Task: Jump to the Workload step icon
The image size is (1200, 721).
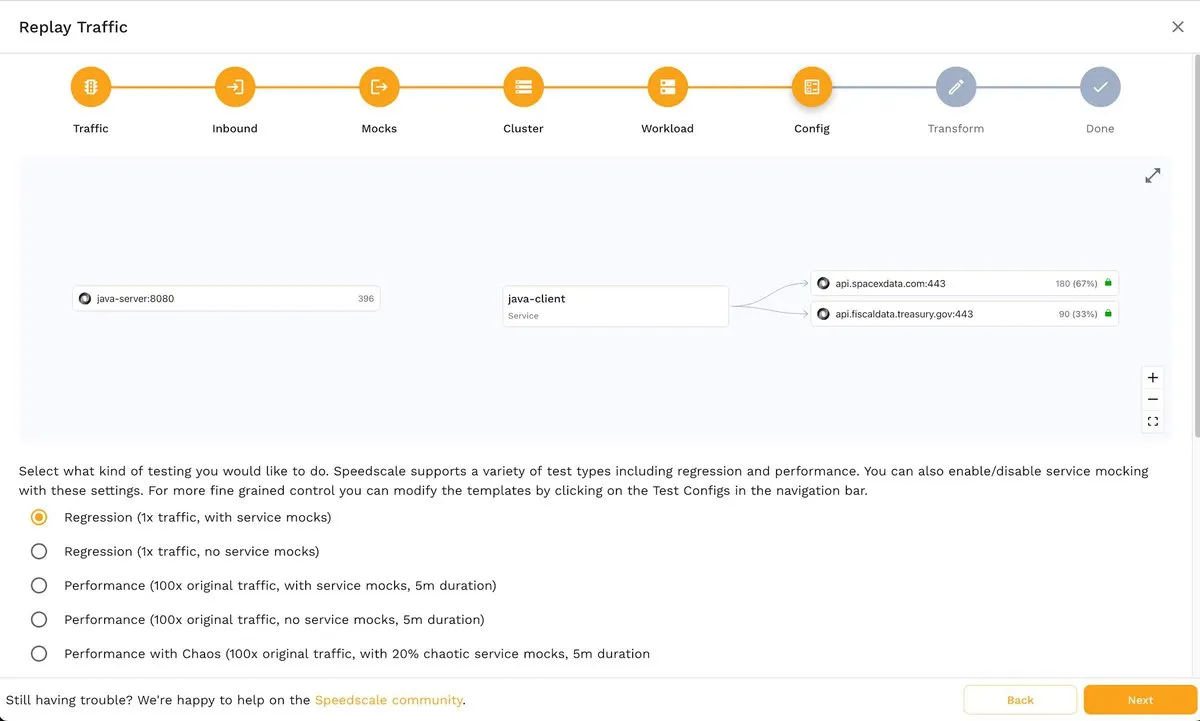Action: pyautogui.click(x=667, y=87)
